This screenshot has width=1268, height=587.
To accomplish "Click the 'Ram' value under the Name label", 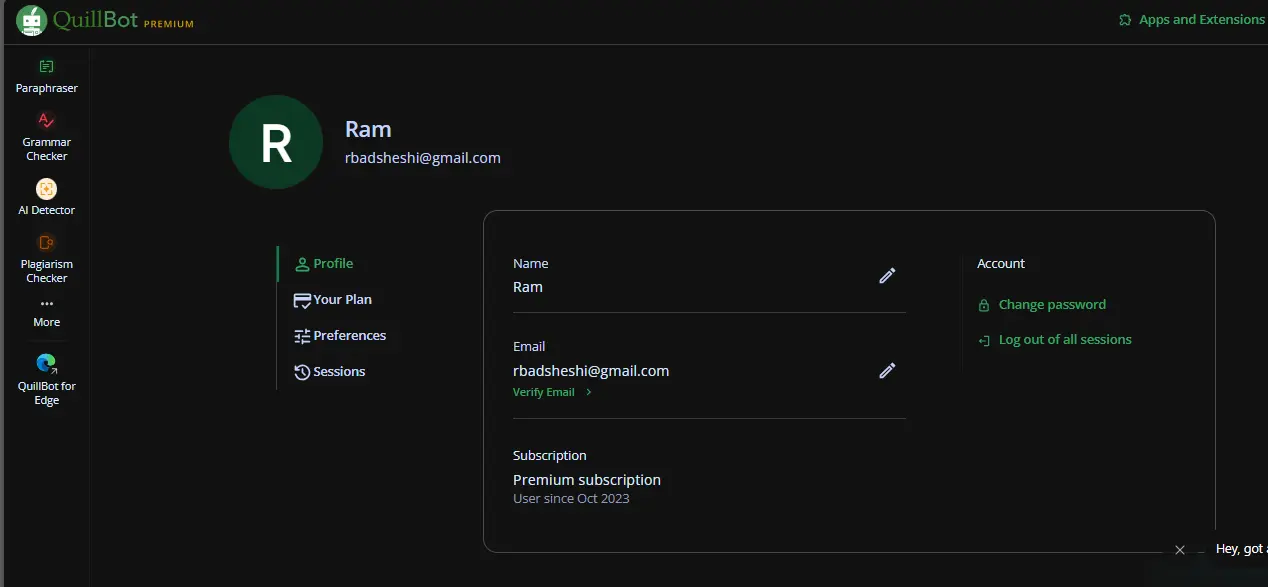I will click(528, 288).
